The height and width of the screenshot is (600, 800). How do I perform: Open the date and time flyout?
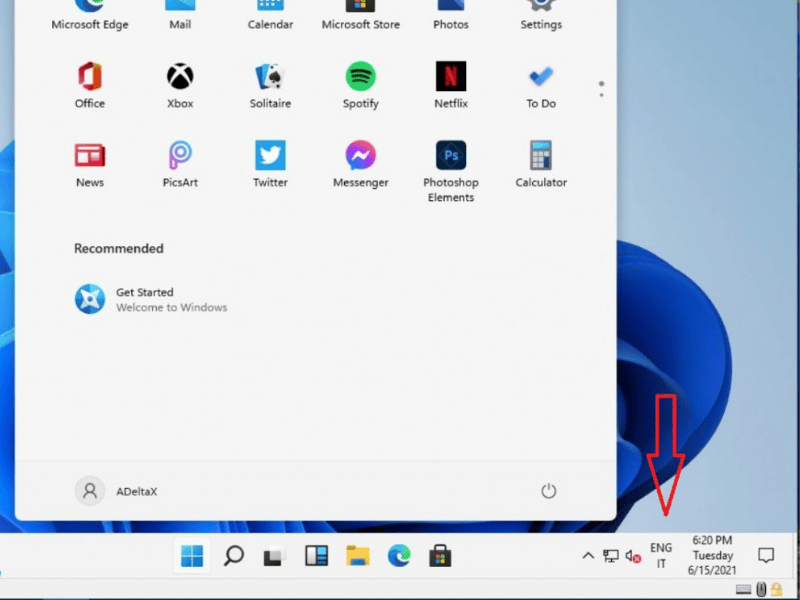(712, 556)
